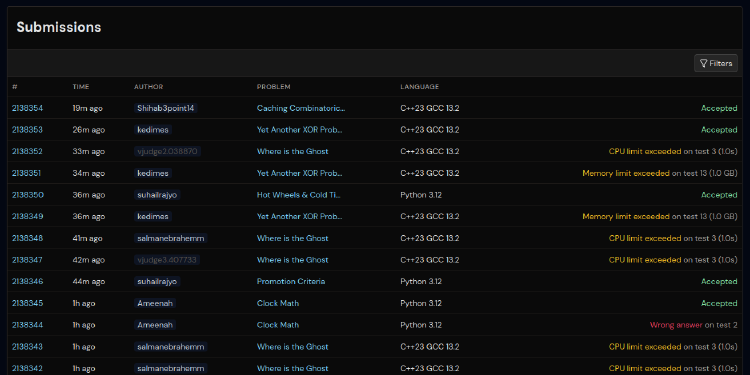Click the TIME column header

point(81,87)
